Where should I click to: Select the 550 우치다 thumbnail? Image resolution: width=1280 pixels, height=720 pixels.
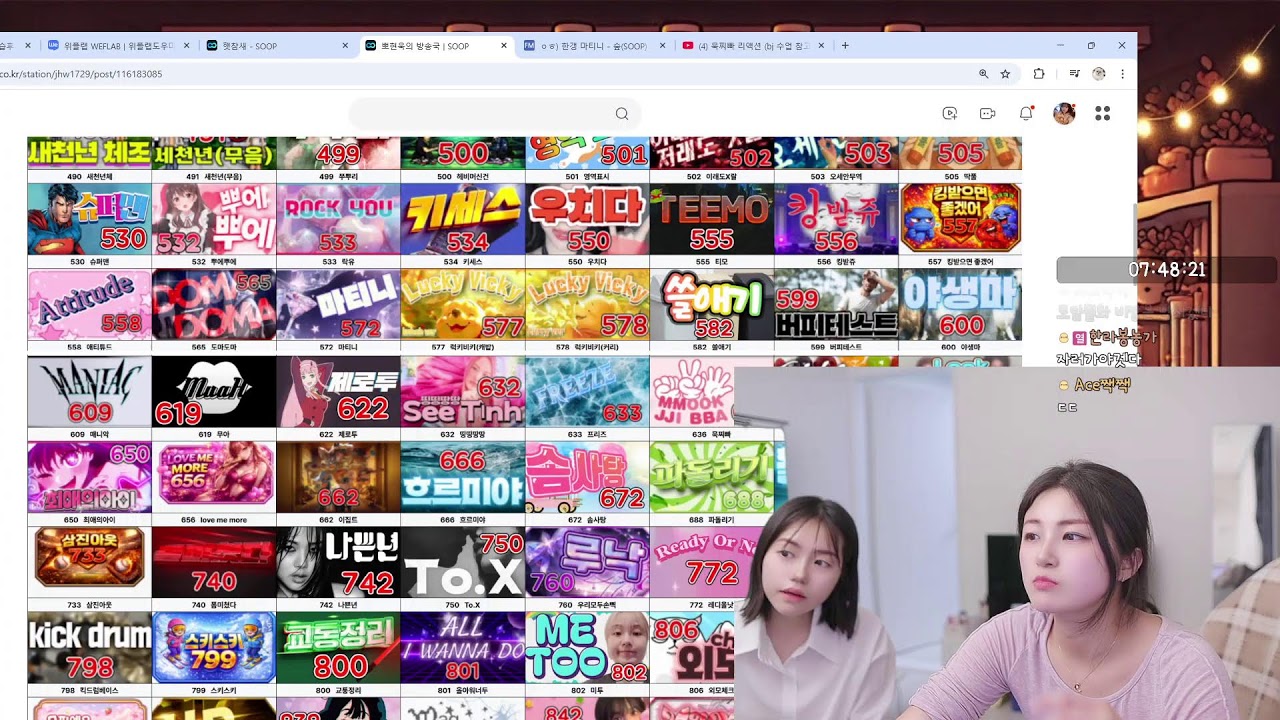[x=587, y=218]
